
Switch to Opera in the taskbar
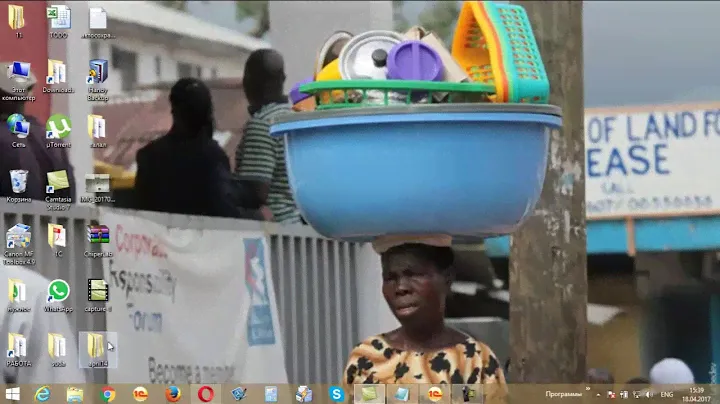coord(205,394)
